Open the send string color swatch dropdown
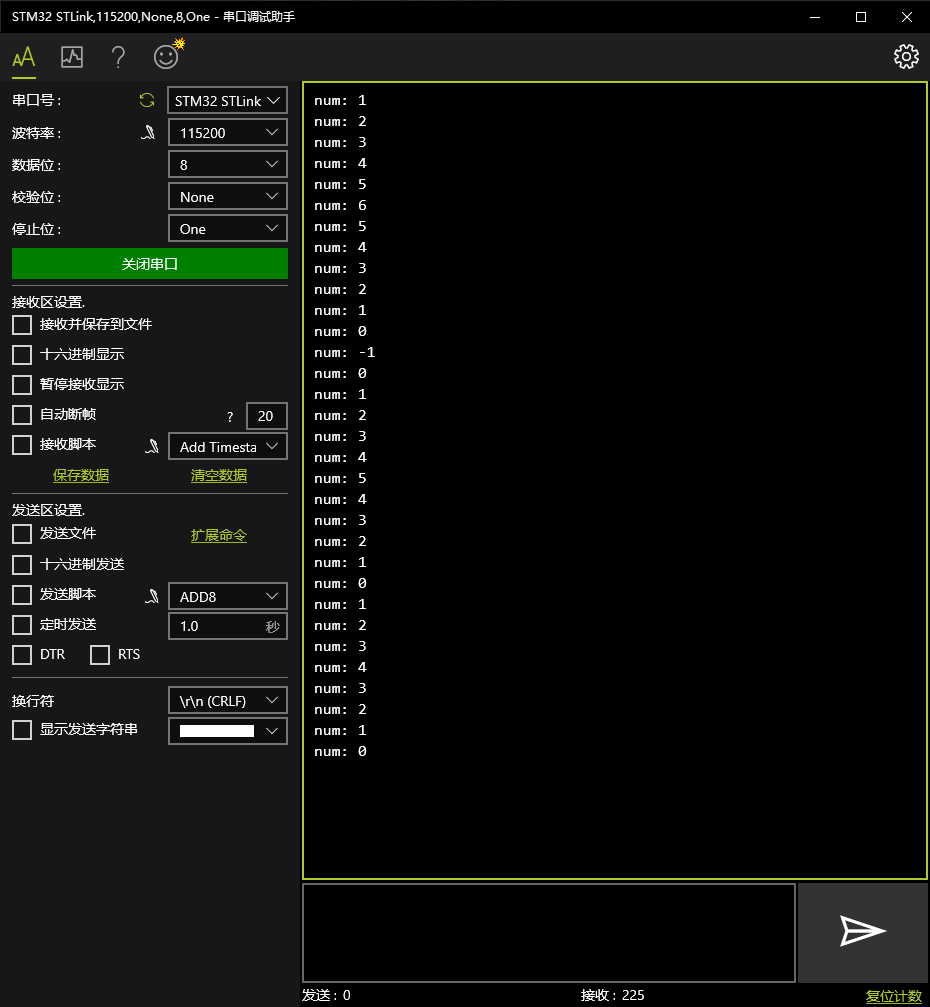 (x=227, y=730)
